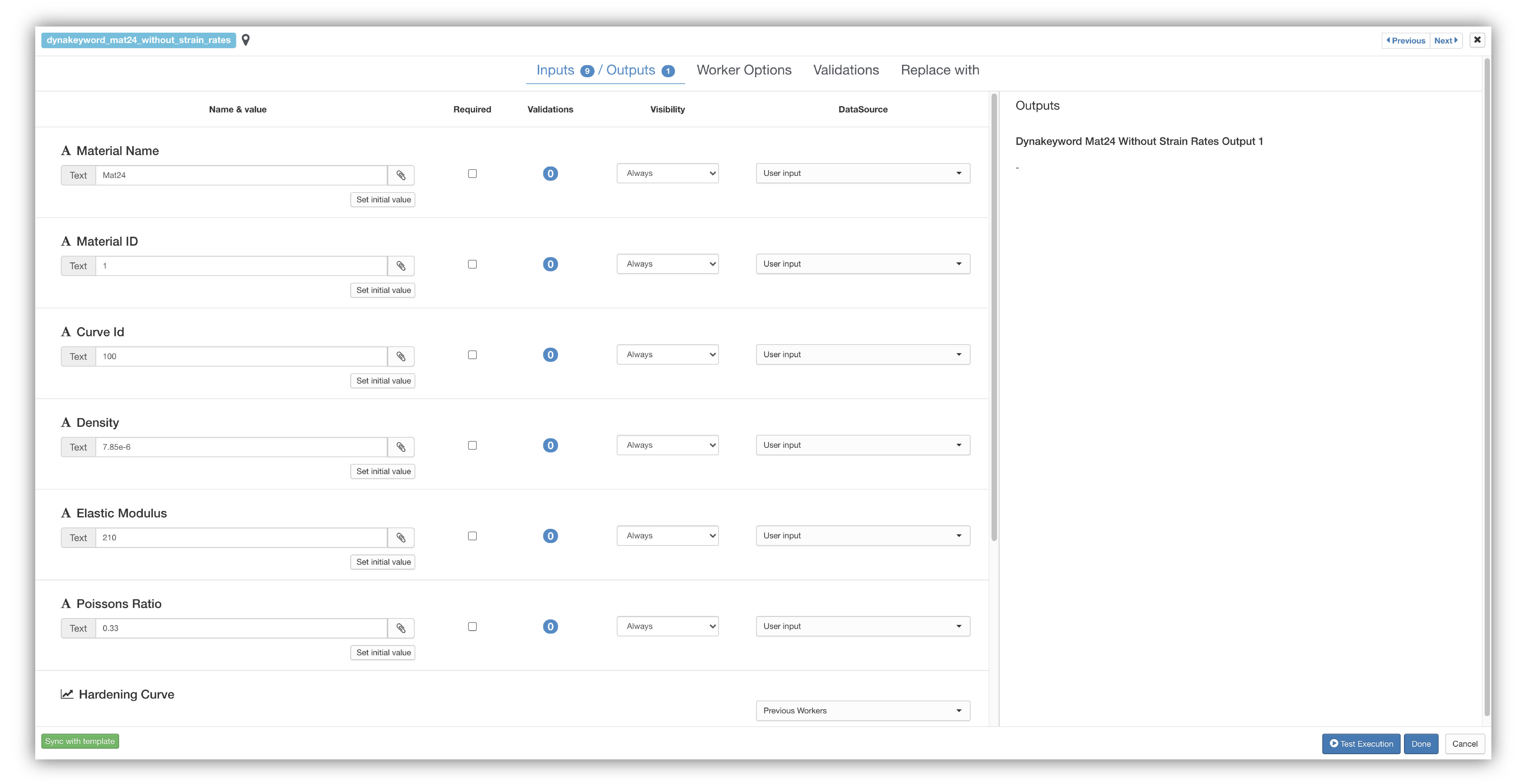This screenshot has height=784, width=1519.
Task: Click the Poissons Ratio field containing 0.33
Action: coord(241,628)
